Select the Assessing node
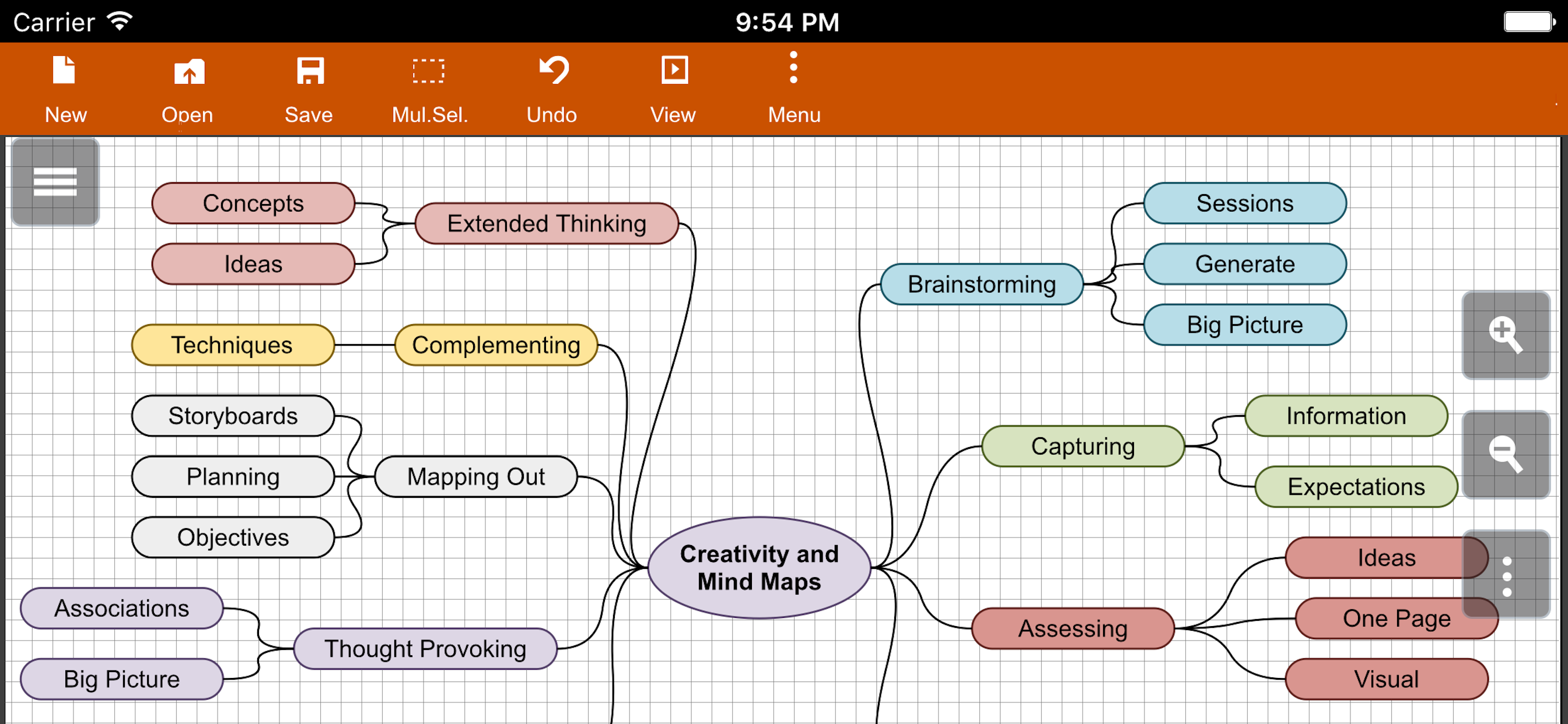 1073,628
